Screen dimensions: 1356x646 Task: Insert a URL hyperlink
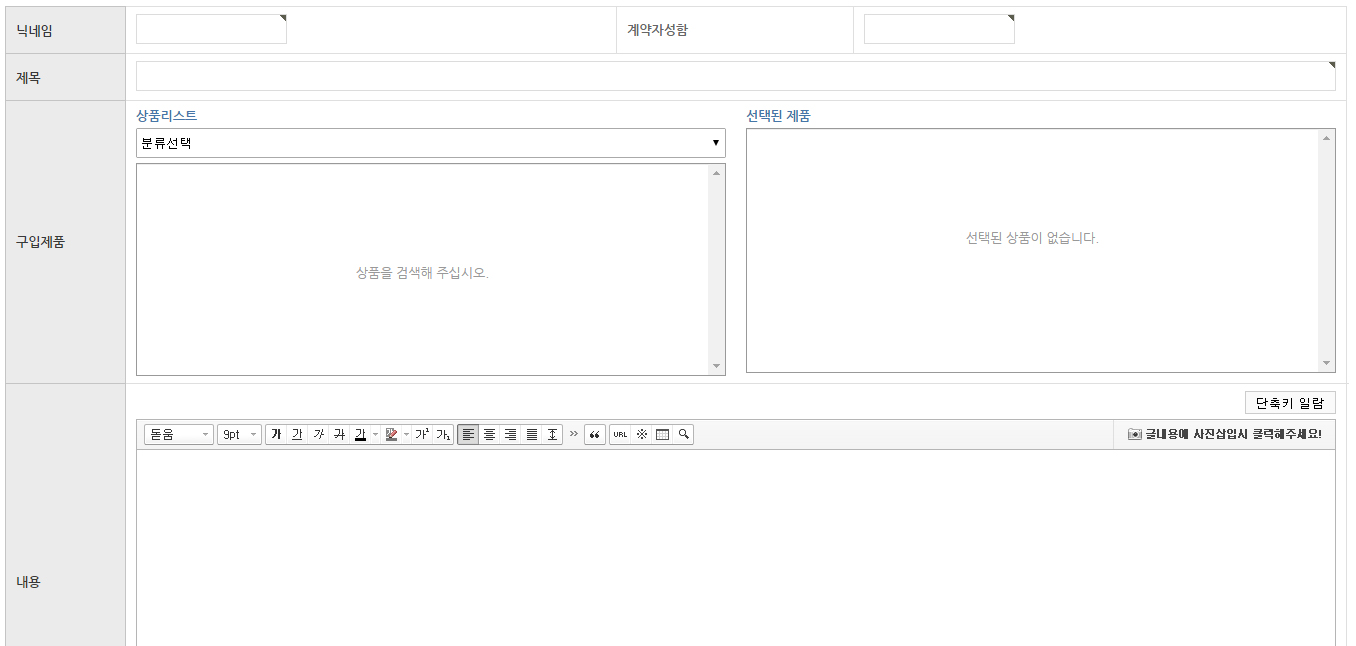620,435
